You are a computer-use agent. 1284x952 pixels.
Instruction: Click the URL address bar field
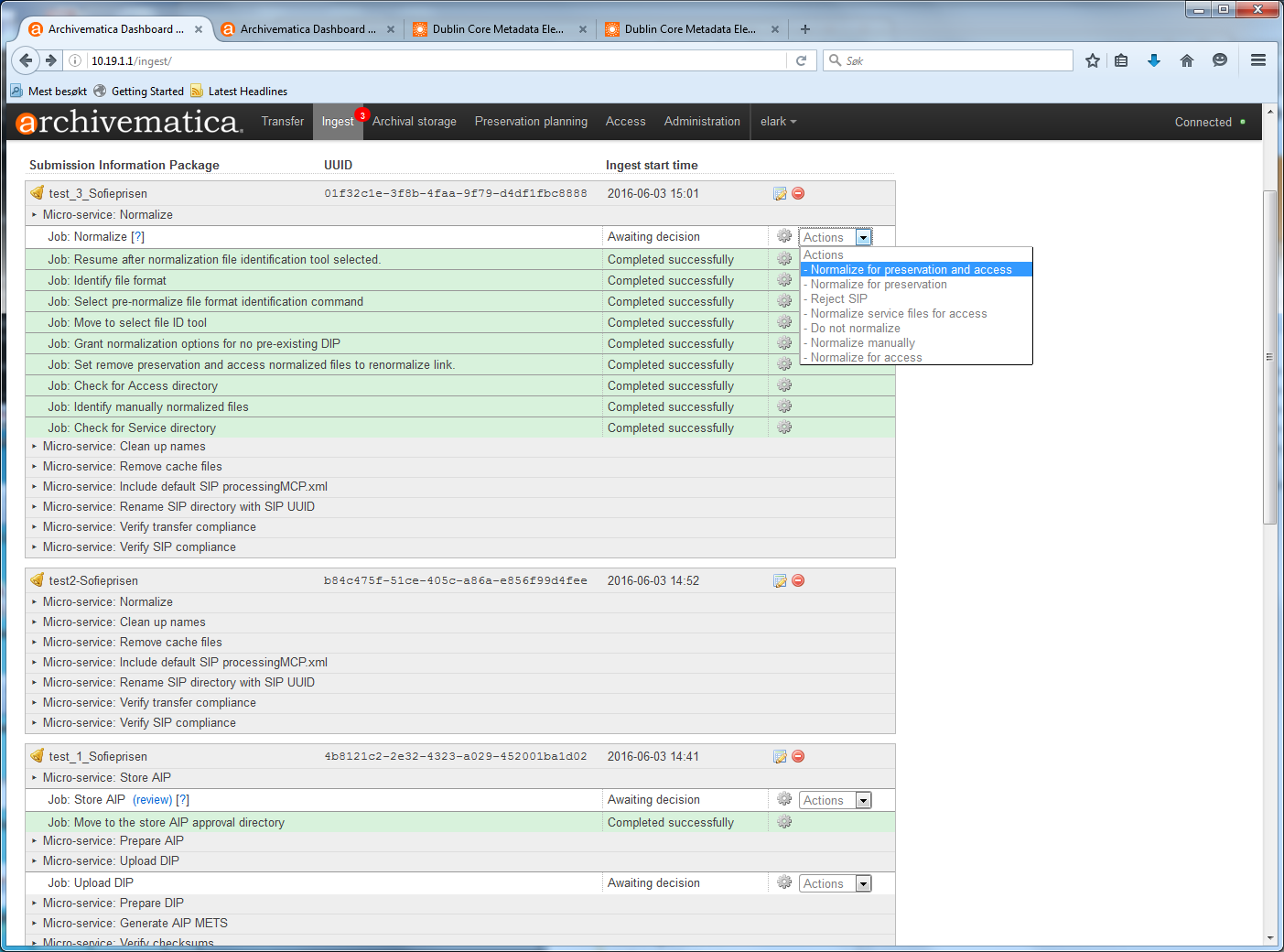(435, 60)
